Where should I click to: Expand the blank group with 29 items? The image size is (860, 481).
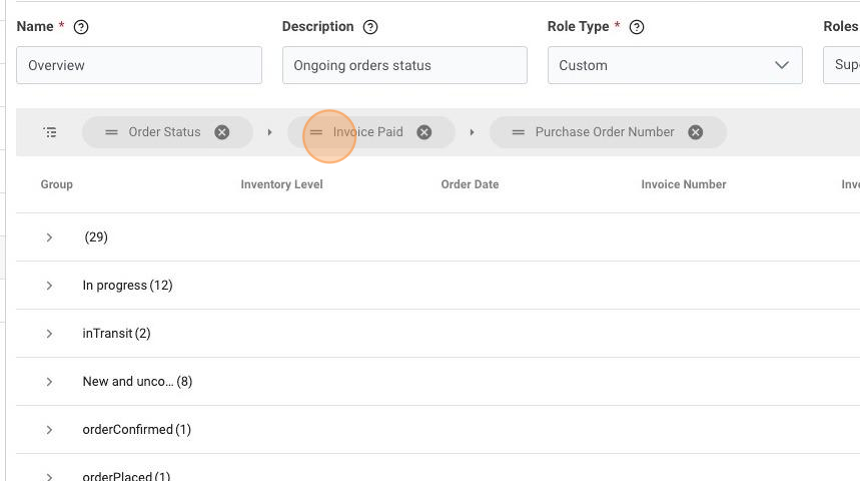tap(49, 237)
